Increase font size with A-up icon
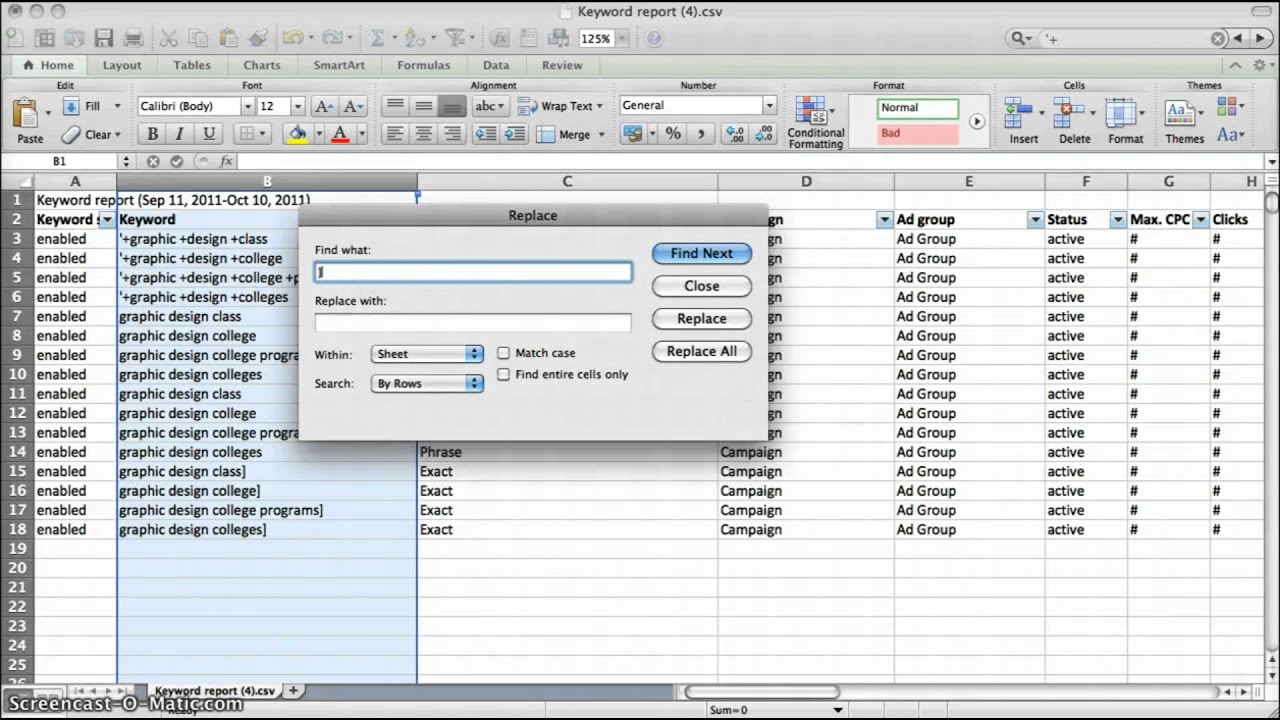Image resolution: width=1280 pixels, height=720 pixels. (x=324, y=106)
